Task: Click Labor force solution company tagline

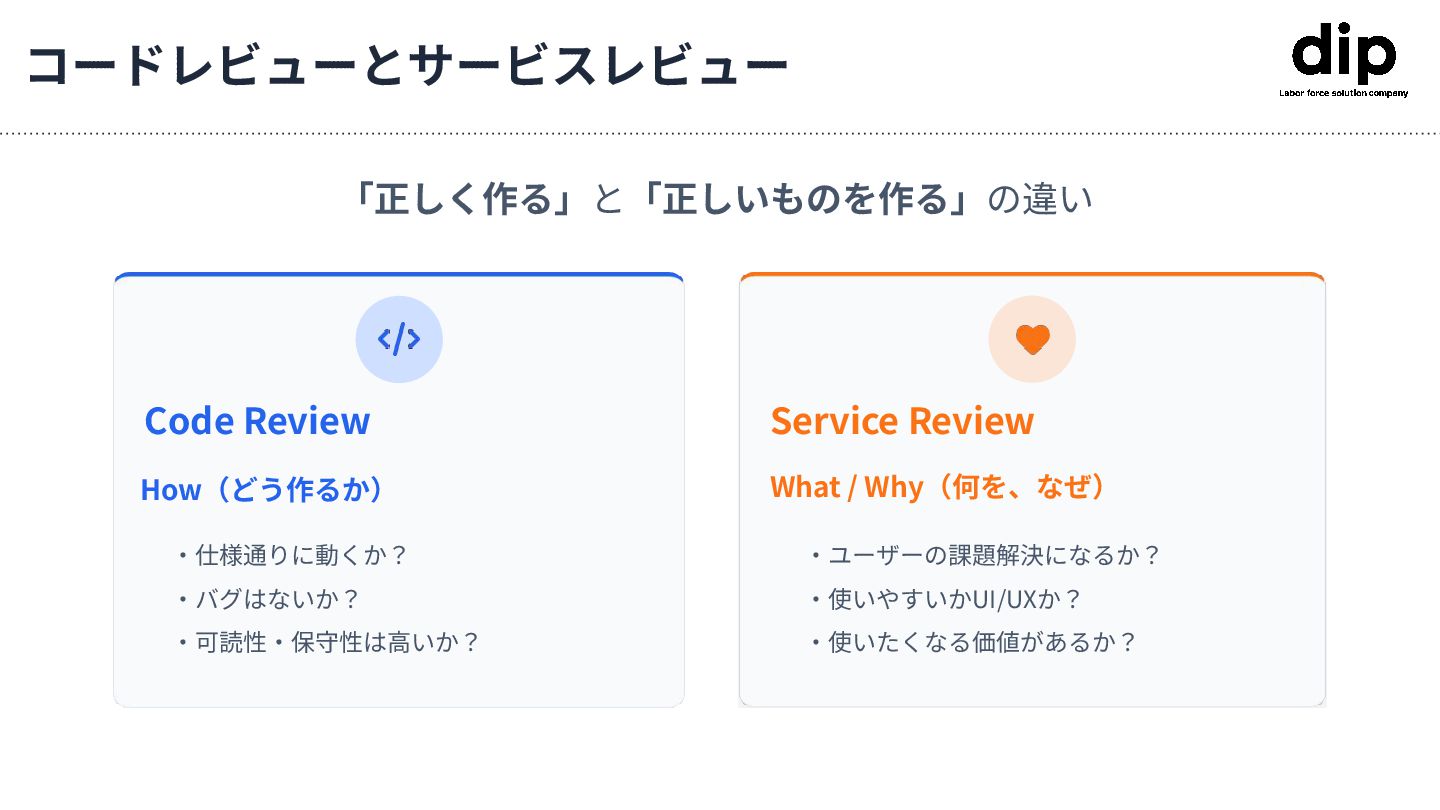Action: tap(1344, 93)
